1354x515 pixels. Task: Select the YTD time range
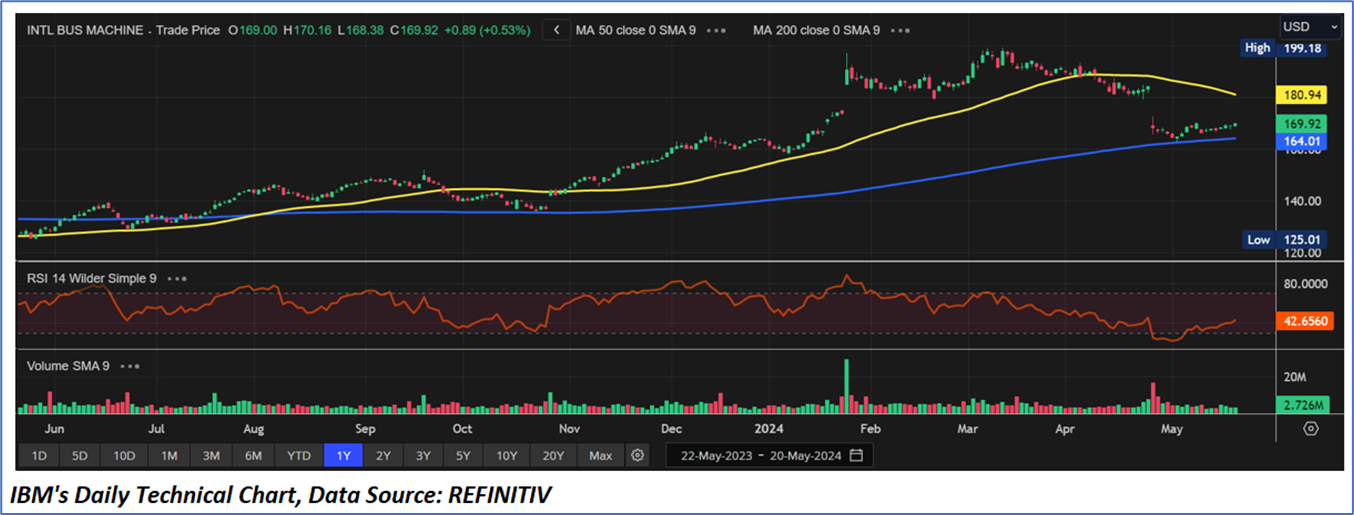298,455
